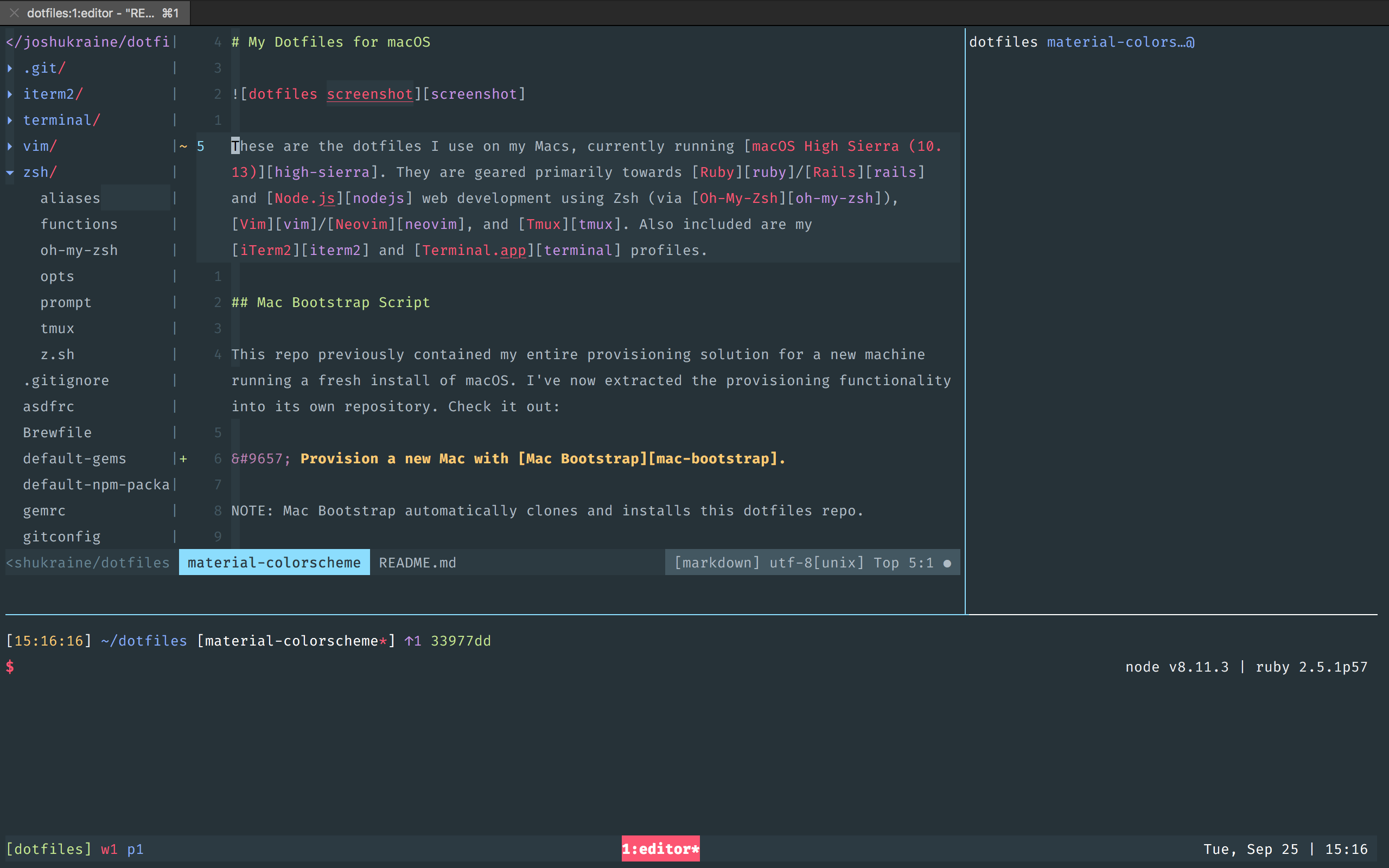This screenshot has height=868, width=1389.
Task: Open .gitignore in file tree
Action: [x=66, y=381]
